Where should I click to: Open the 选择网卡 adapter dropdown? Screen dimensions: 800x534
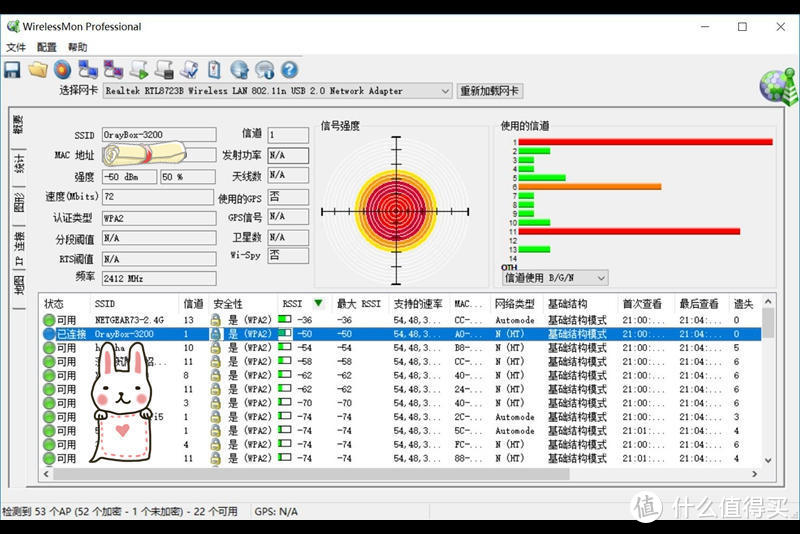click(445, 91)
